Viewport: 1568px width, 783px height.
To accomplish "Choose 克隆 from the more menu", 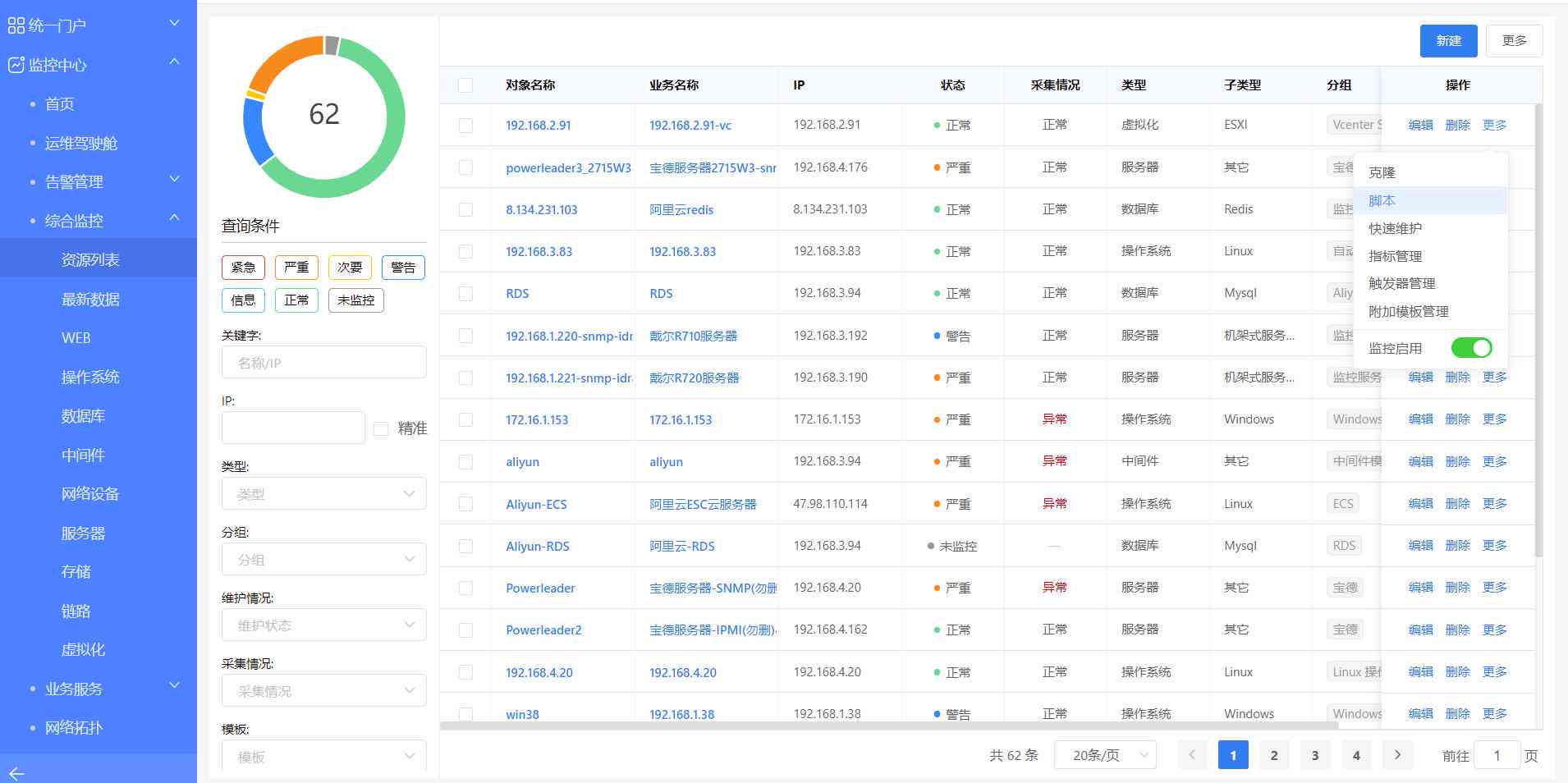I will pos(1430,172).
